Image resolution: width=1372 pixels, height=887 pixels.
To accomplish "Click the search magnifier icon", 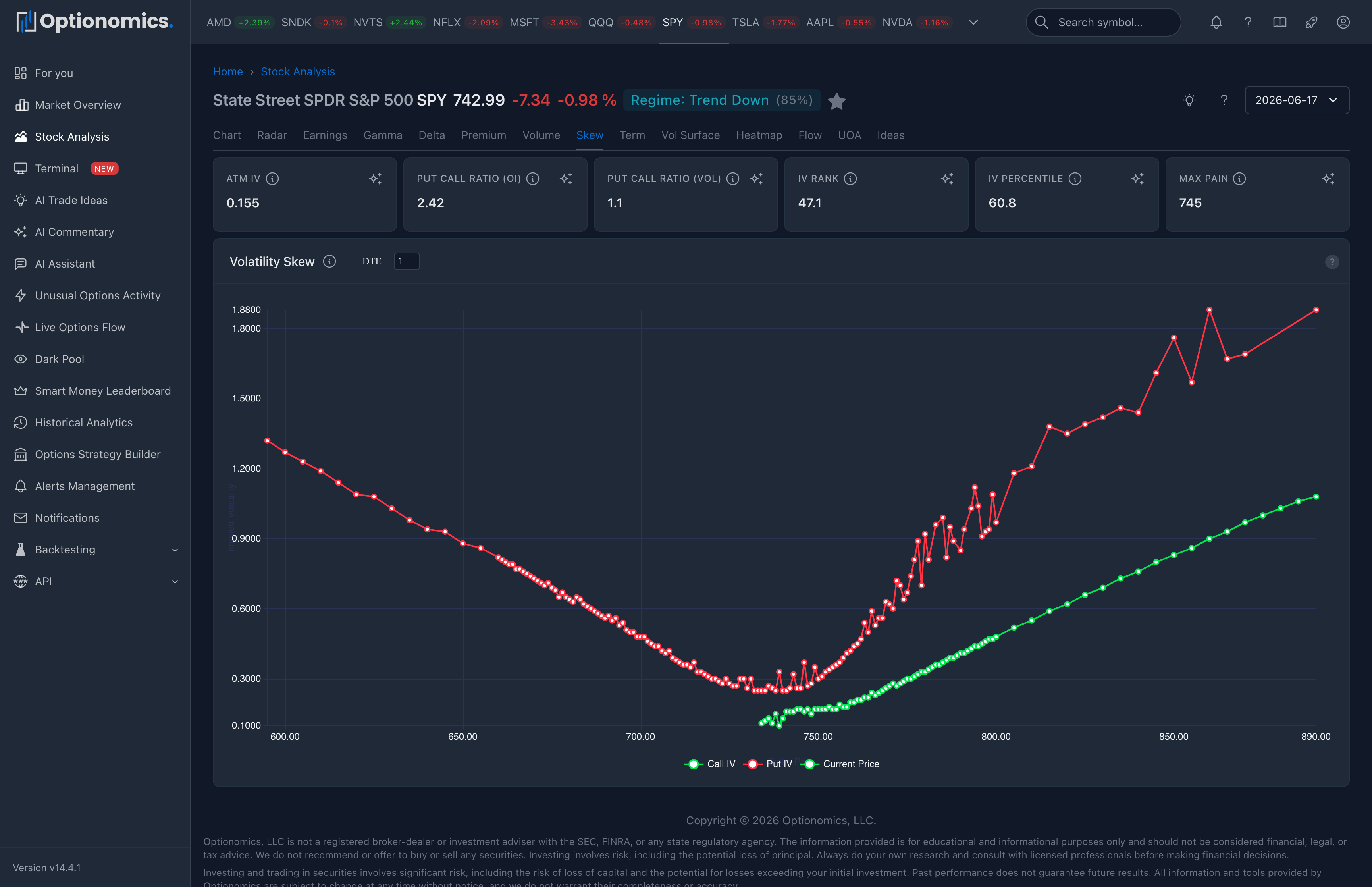I will pos(1041,23).
